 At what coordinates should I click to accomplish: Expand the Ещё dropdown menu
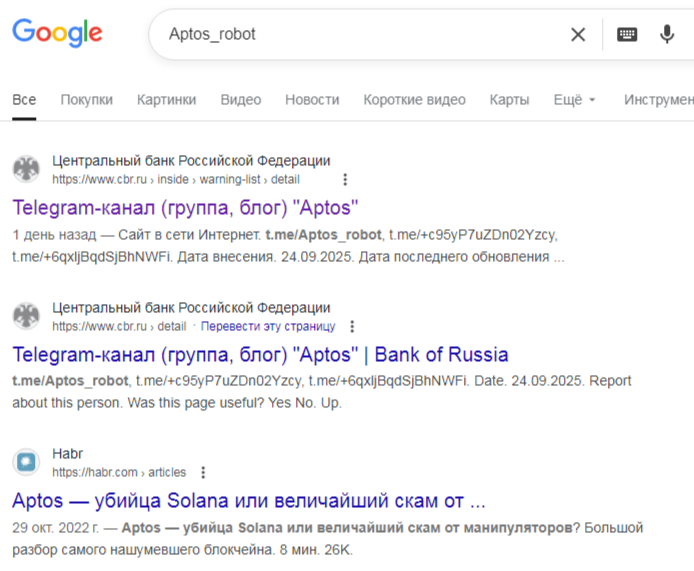tap(574, 100)
